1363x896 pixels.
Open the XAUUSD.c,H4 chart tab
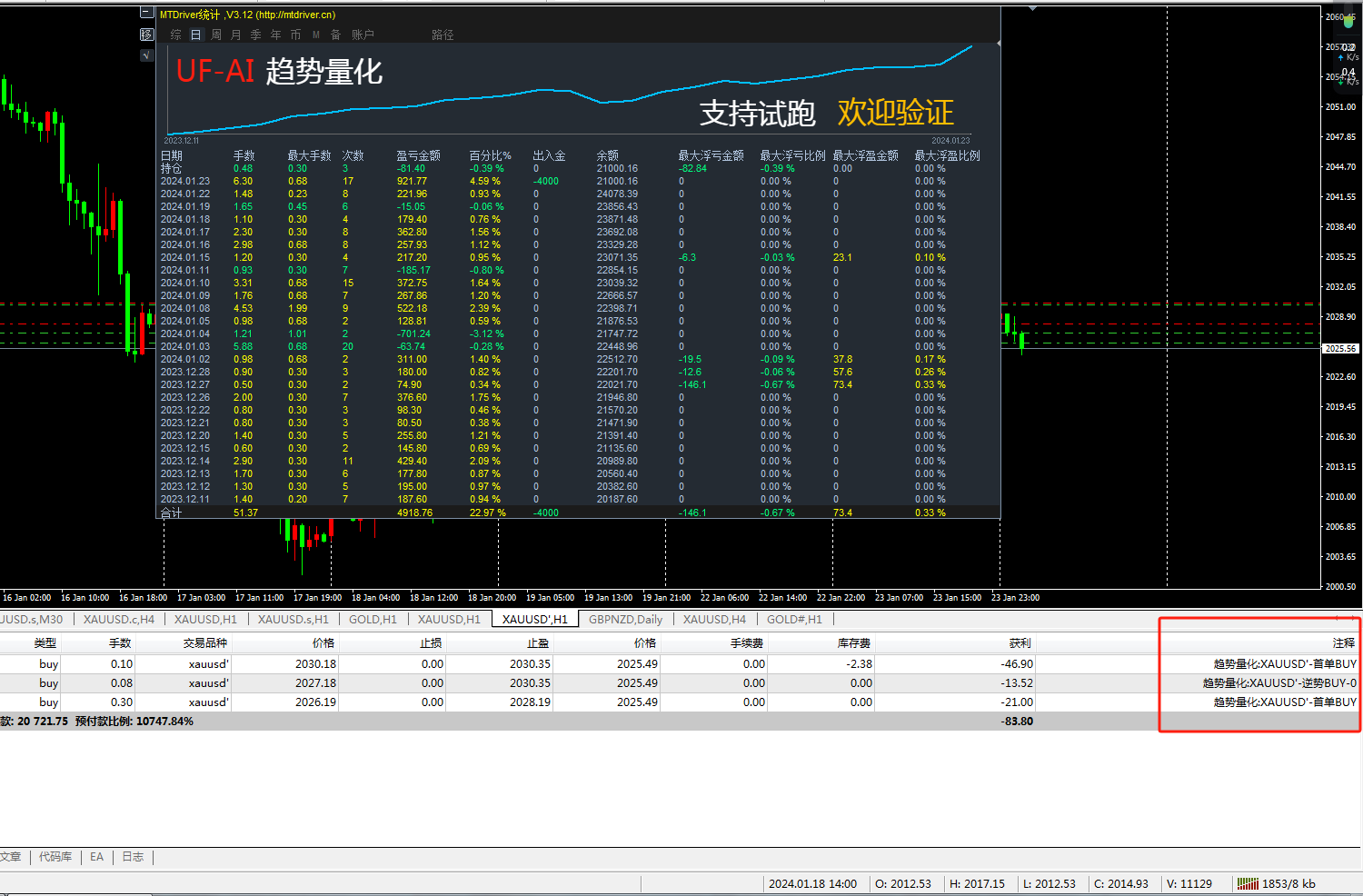tap(119, 619)
